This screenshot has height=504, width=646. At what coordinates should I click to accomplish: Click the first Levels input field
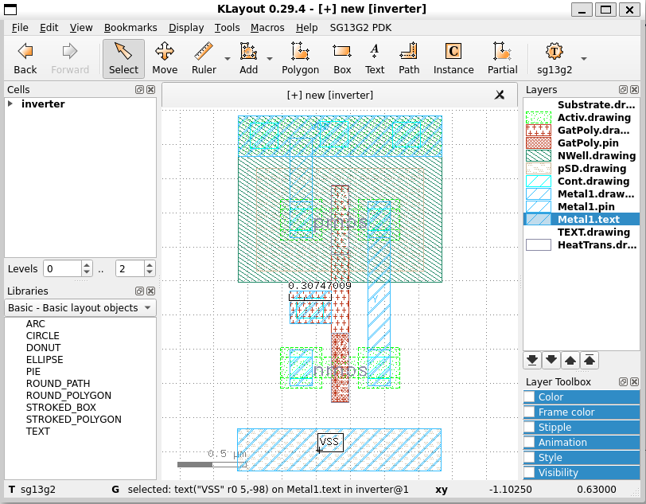point(62,269)
